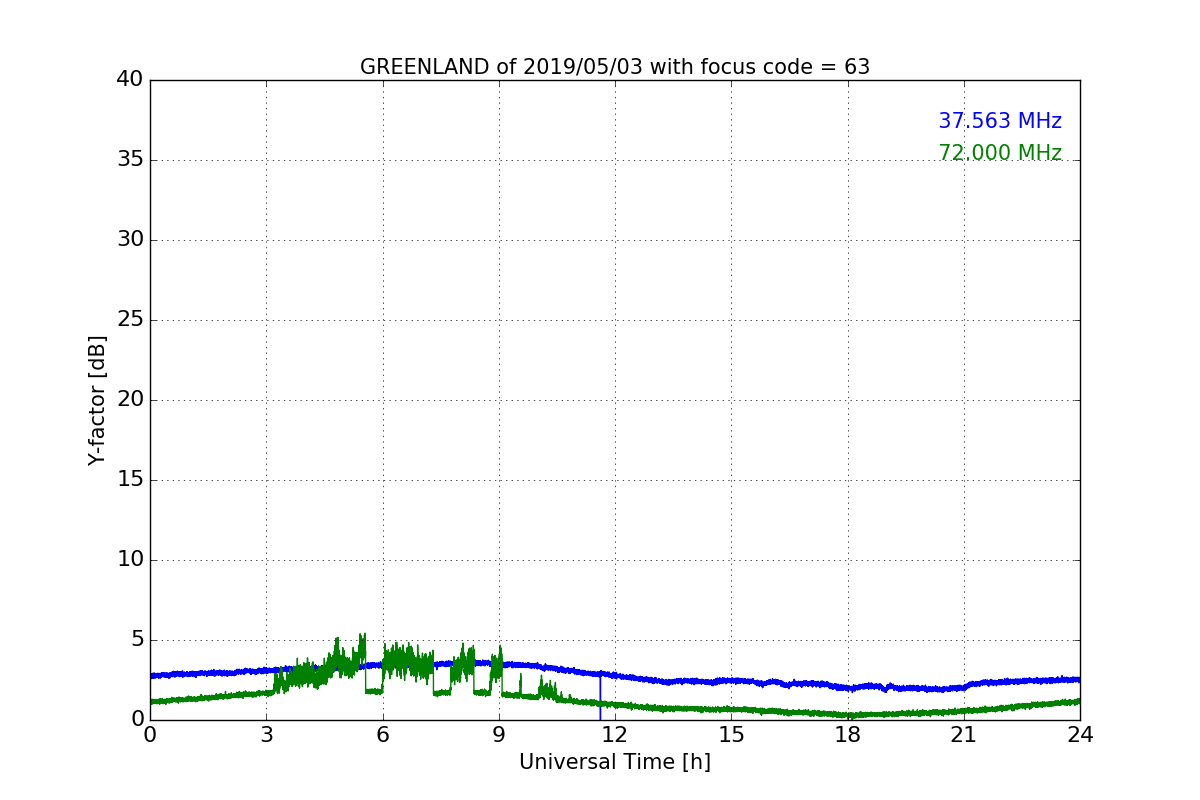Click the x-axis tick label 9
The image size is (1200, 800).
499,735
